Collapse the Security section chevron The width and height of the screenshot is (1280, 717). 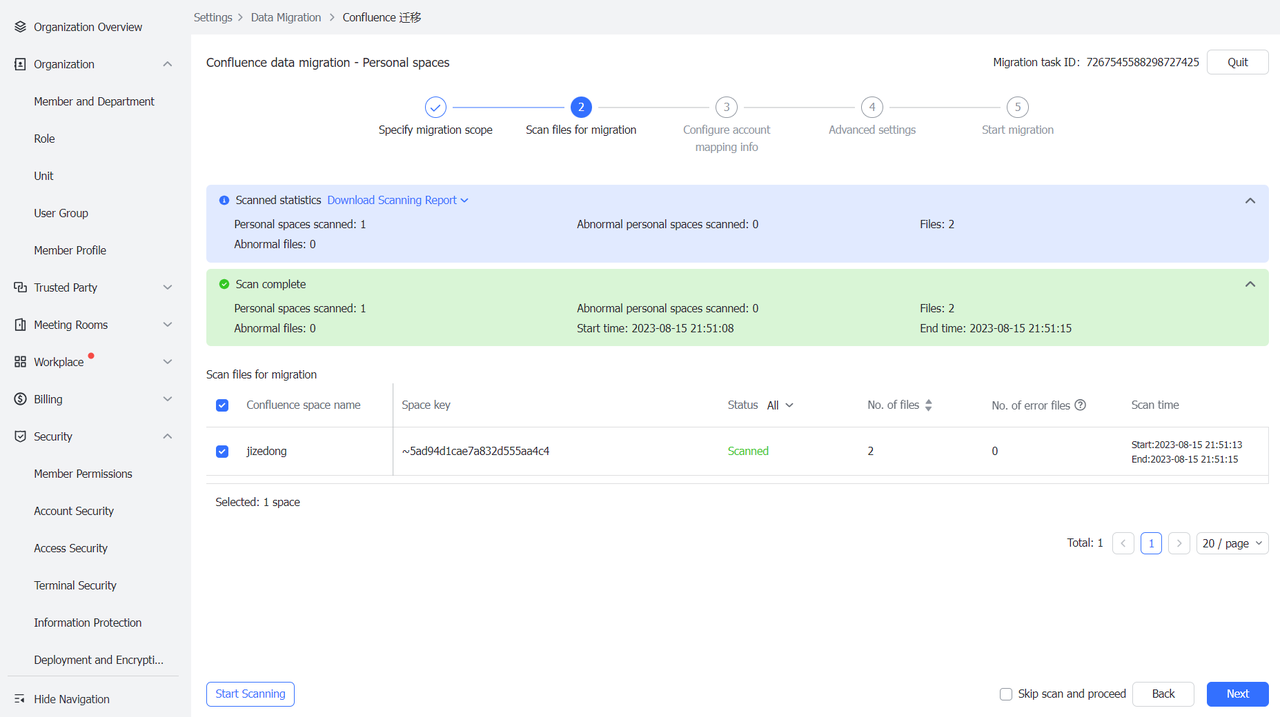click(x=167, y=436)
